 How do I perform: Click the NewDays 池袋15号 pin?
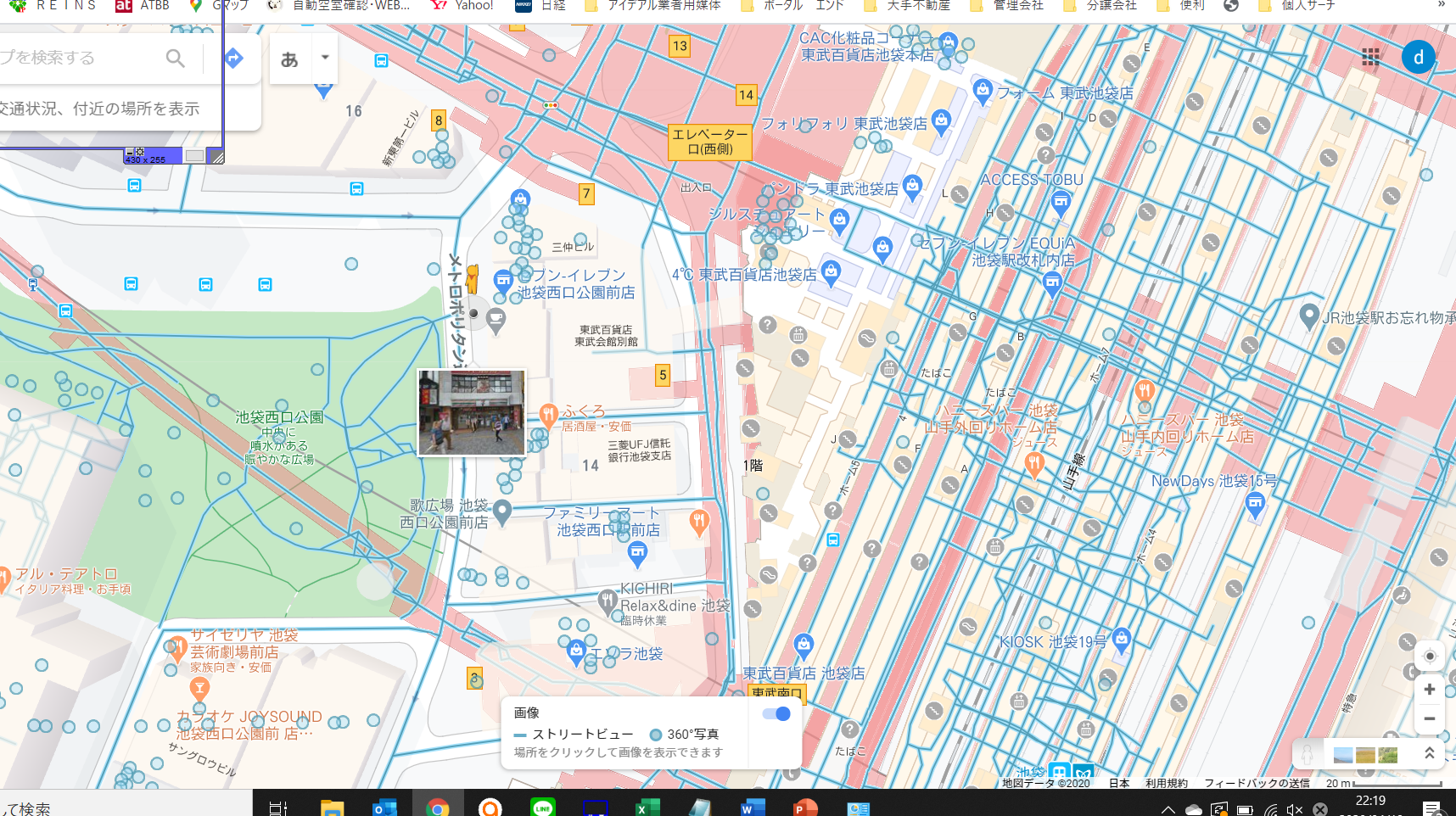[1255, 506]
